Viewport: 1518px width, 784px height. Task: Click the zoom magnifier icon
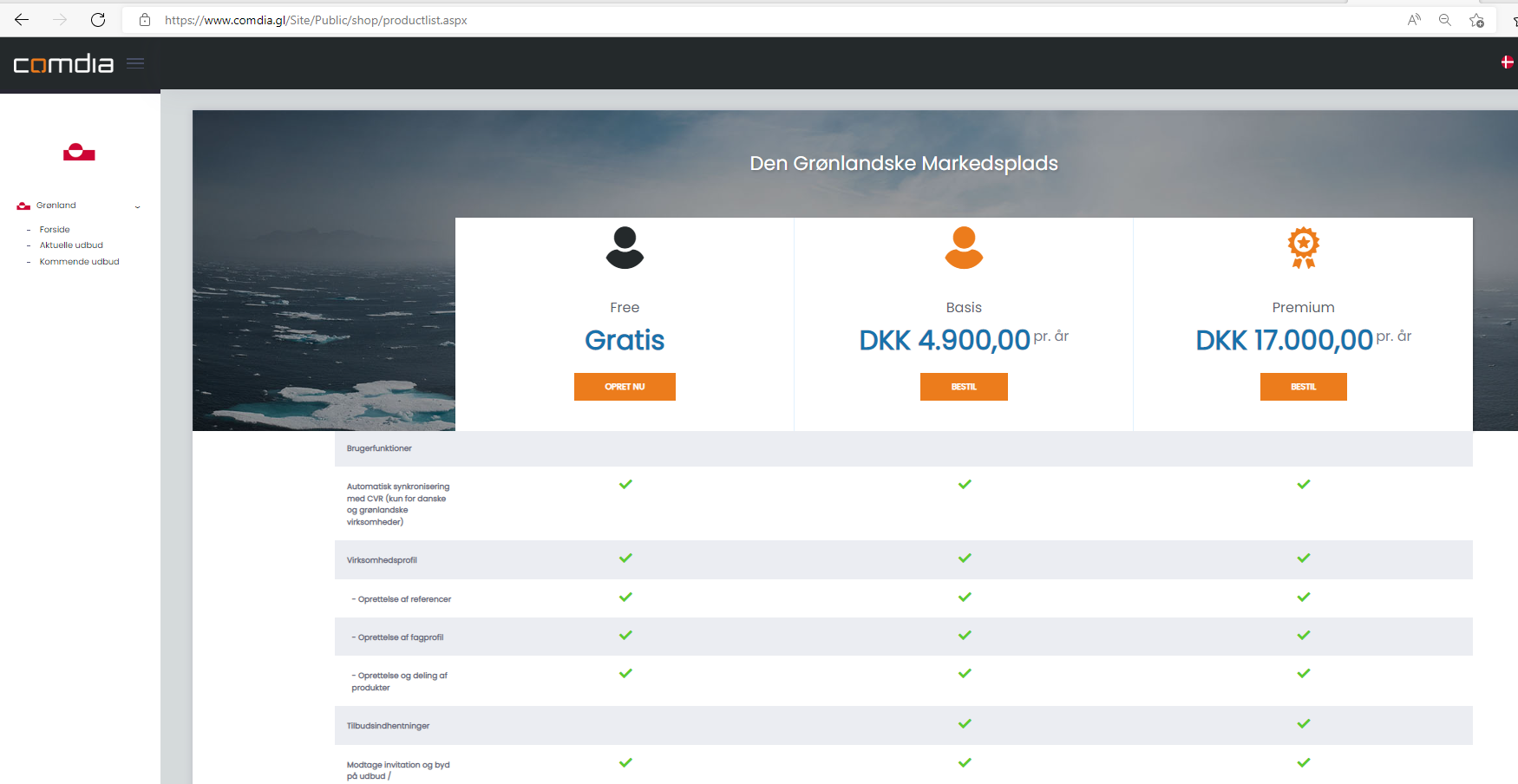[x=1445, y=20]
